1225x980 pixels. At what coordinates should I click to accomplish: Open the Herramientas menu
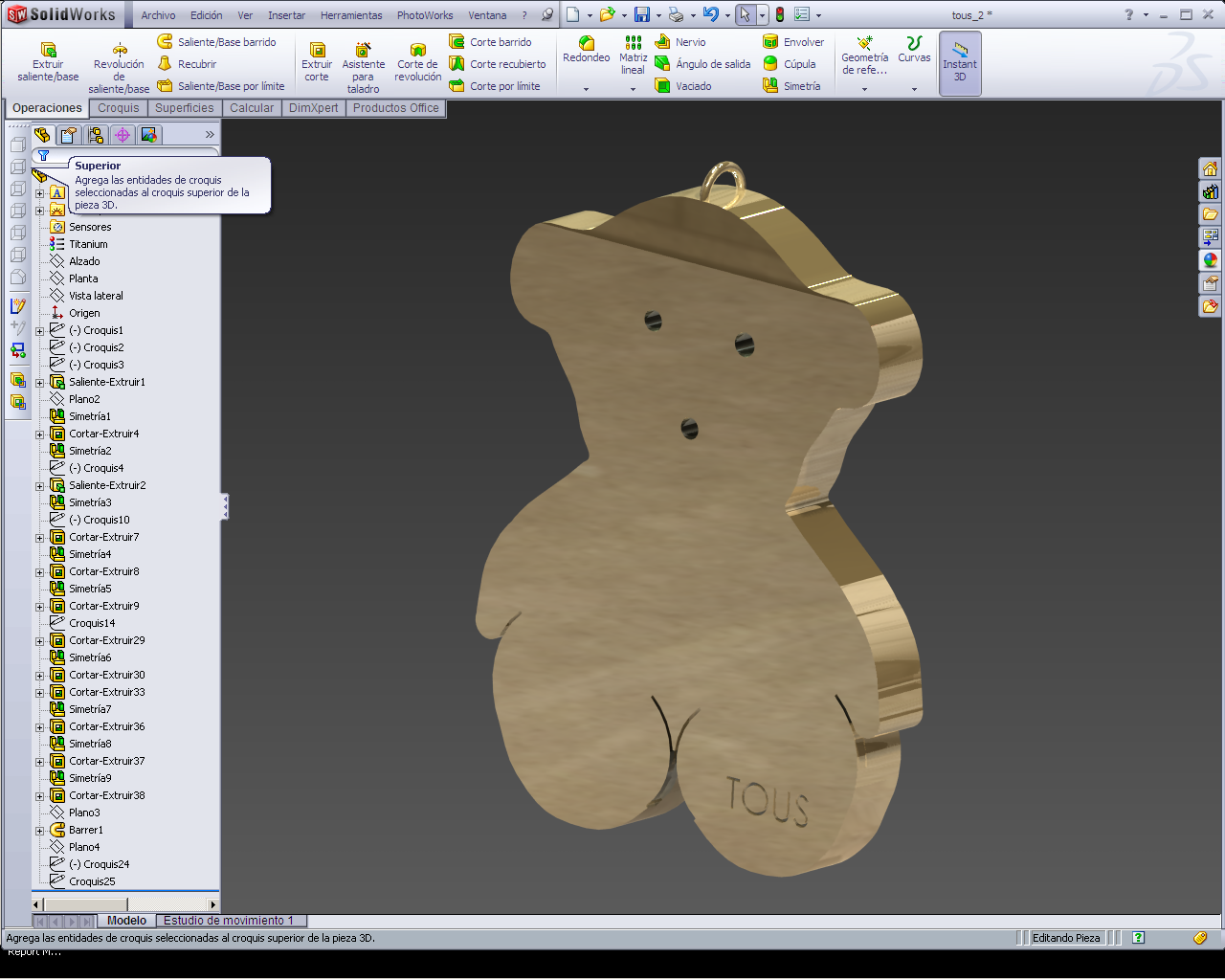[x=351, y=15]
